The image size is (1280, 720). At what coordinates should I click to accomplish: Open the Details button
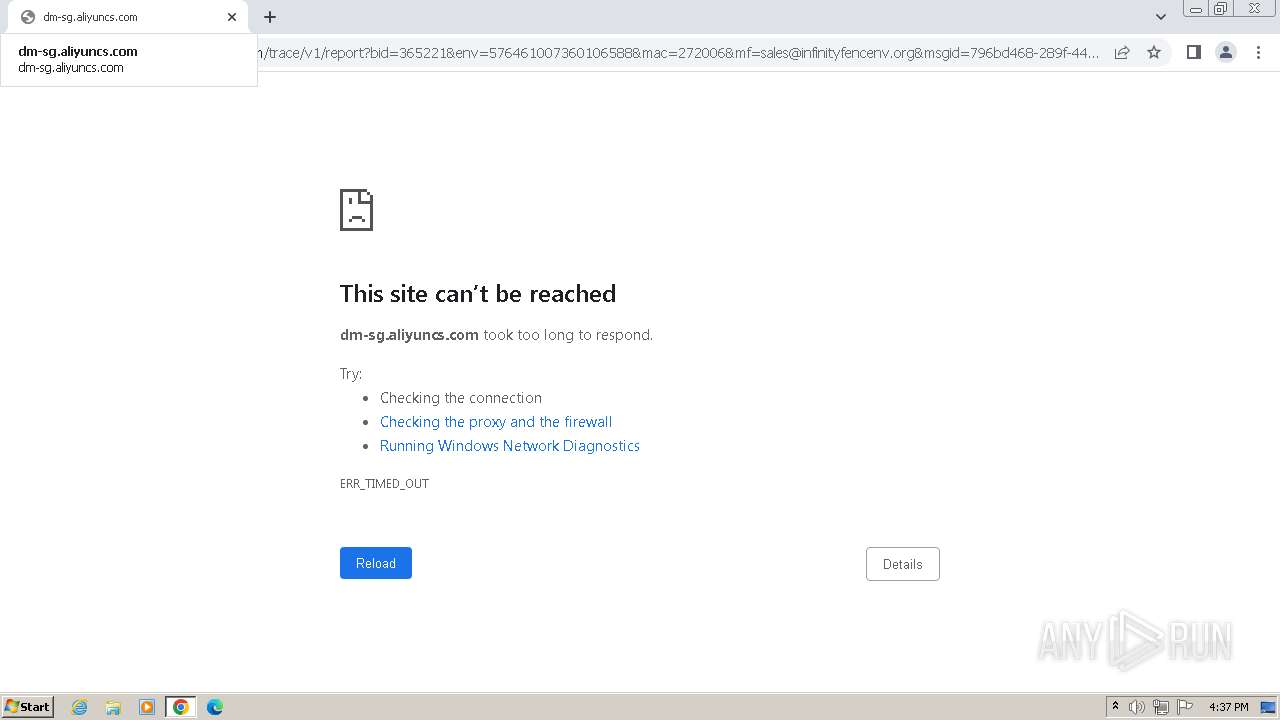pos(902,564)
